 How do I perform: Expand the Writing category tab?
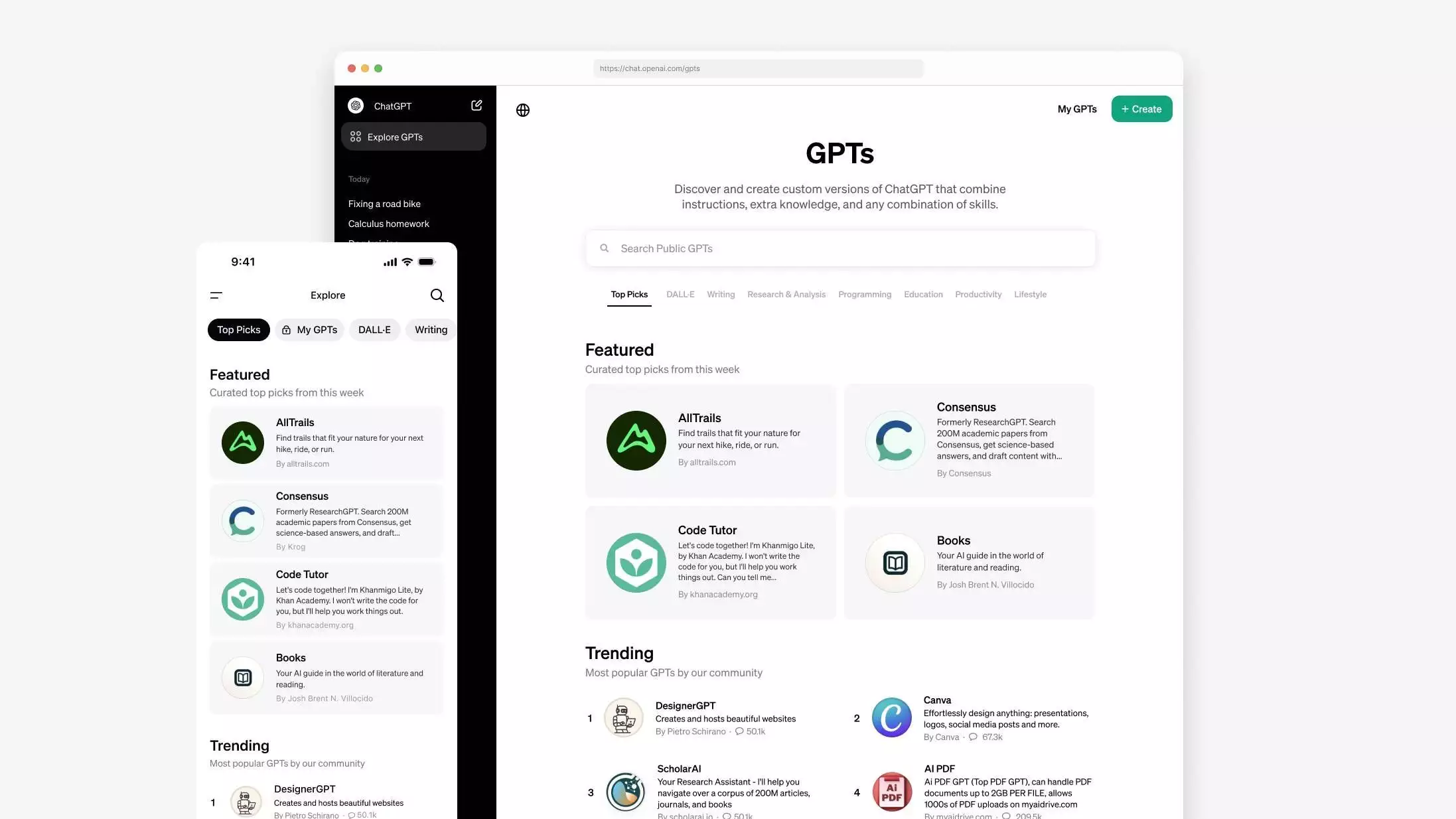pos(721,294)
